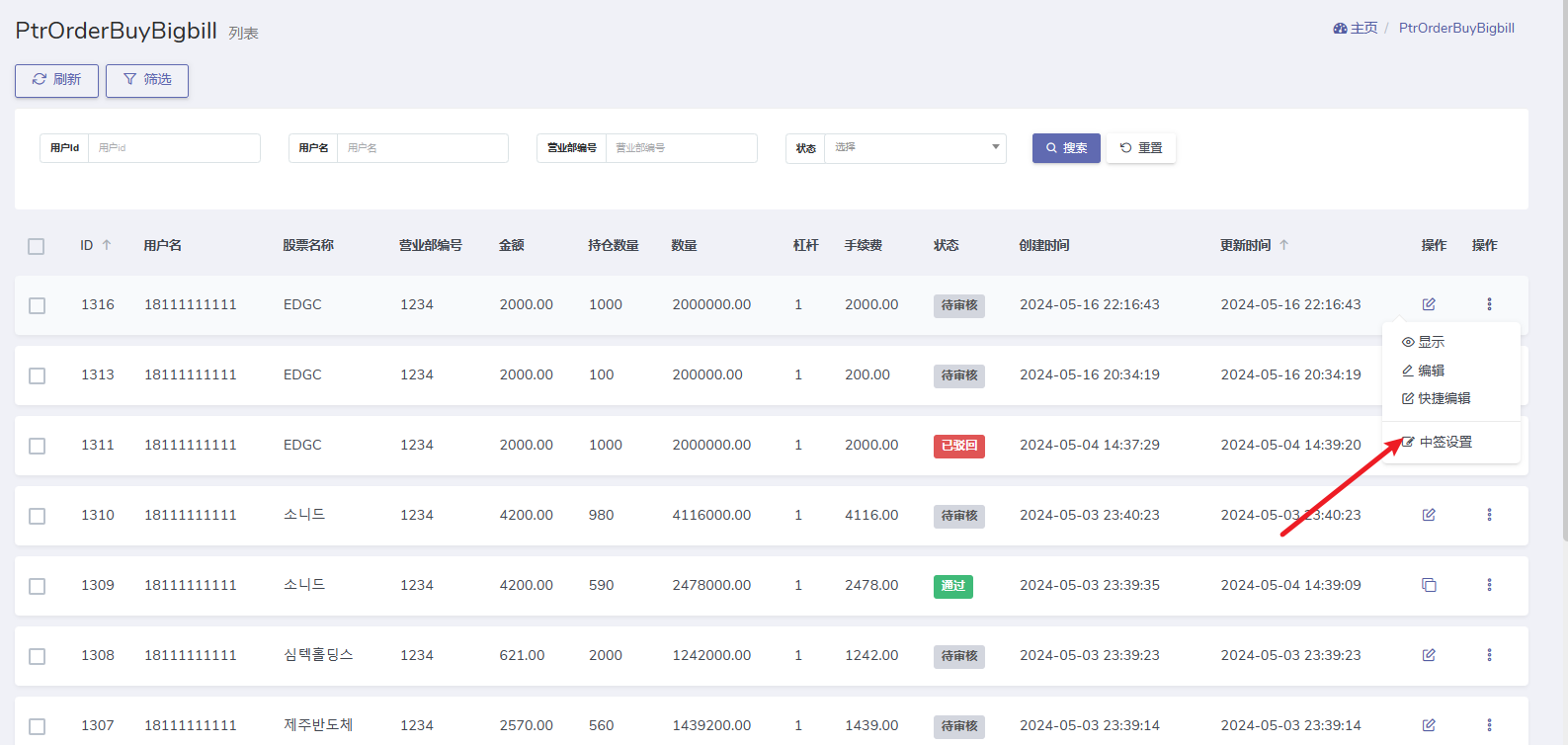Screen dimensions: 1568x745
Task: Expand the 筛选 filter panel
Action: (x=147, y=80)
